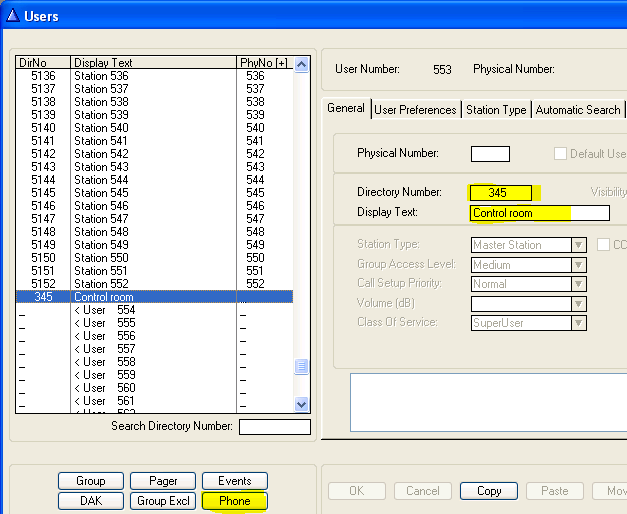
Task: Enable the Default User checkbox
Action: click(561, 154)
